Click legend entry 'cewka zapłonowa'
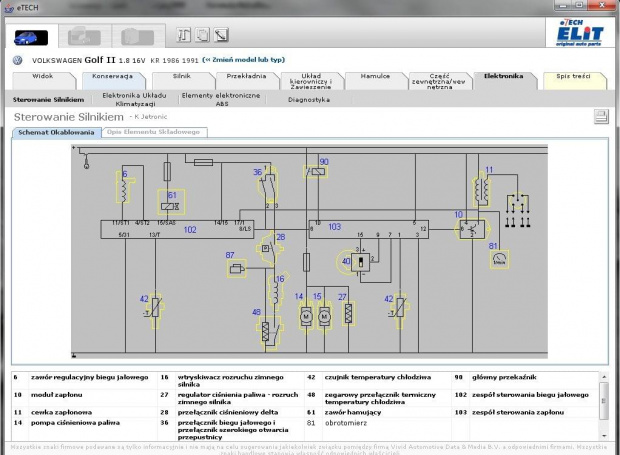Viewport: 620px width, 455px height. pos(61,412)
